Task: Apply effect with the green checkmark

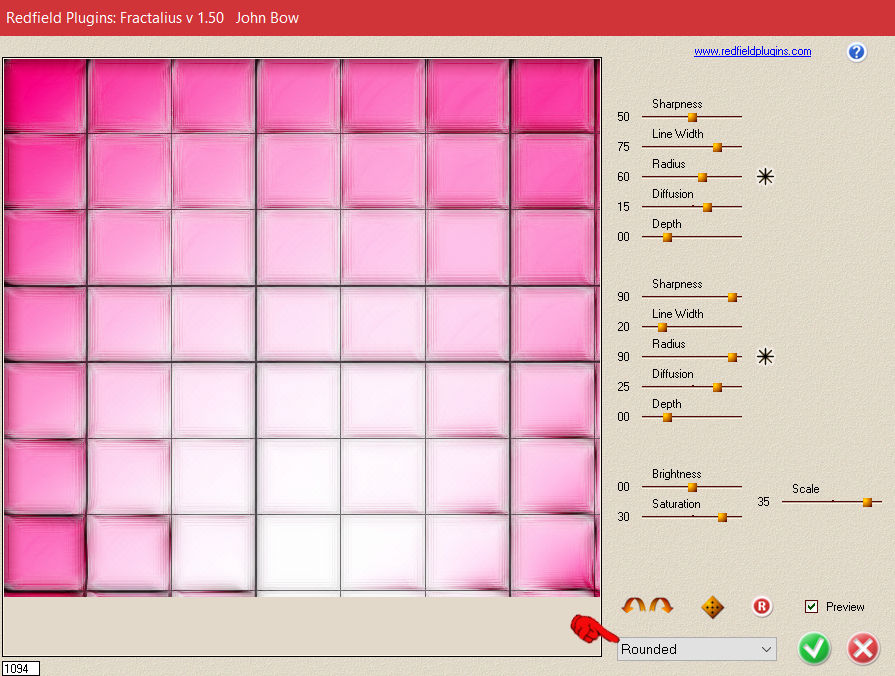Action: pyautogui.click(x=814, y=649)
